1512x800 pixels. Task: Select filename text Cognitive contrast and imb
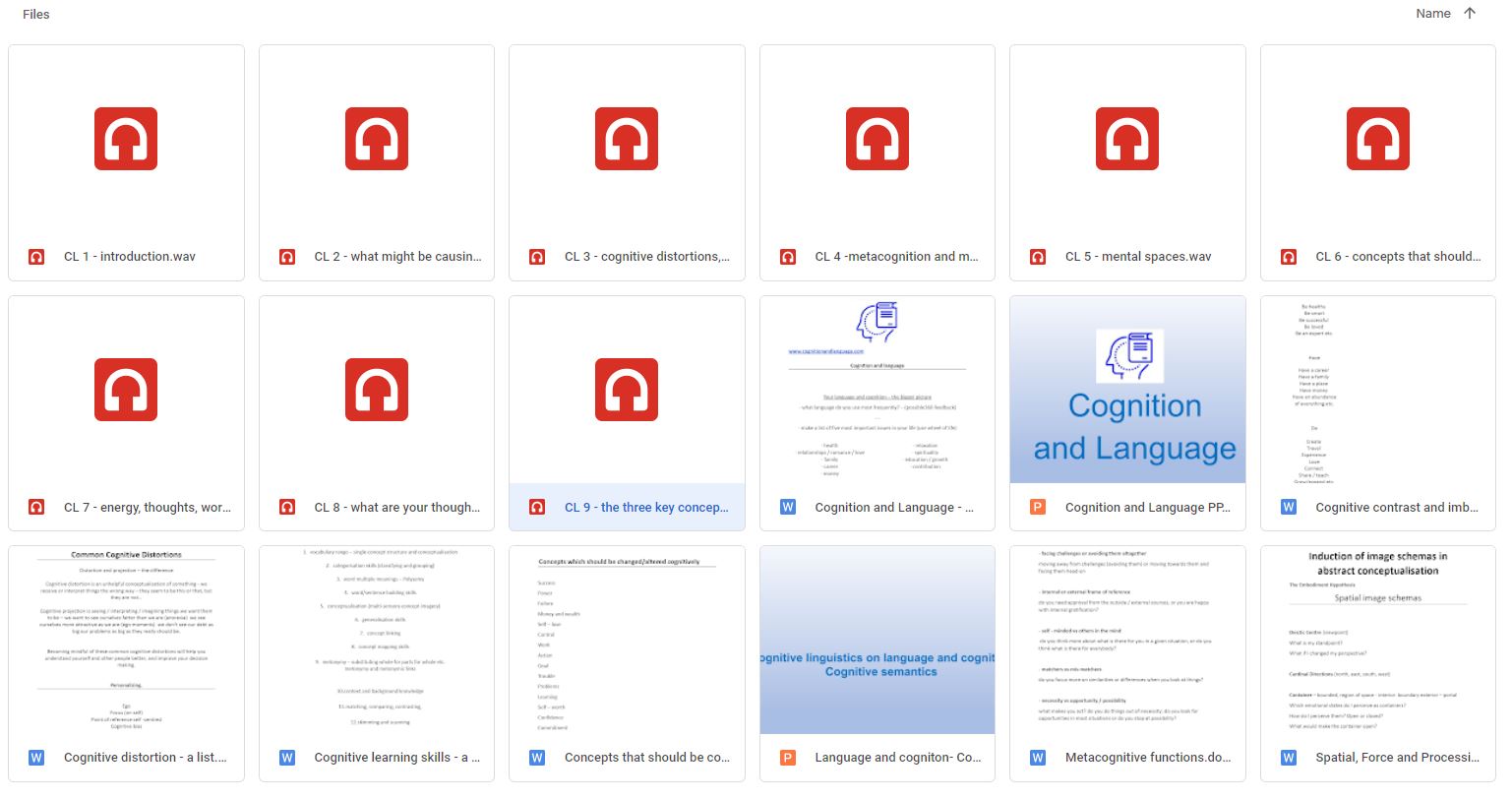[1397, 508]
